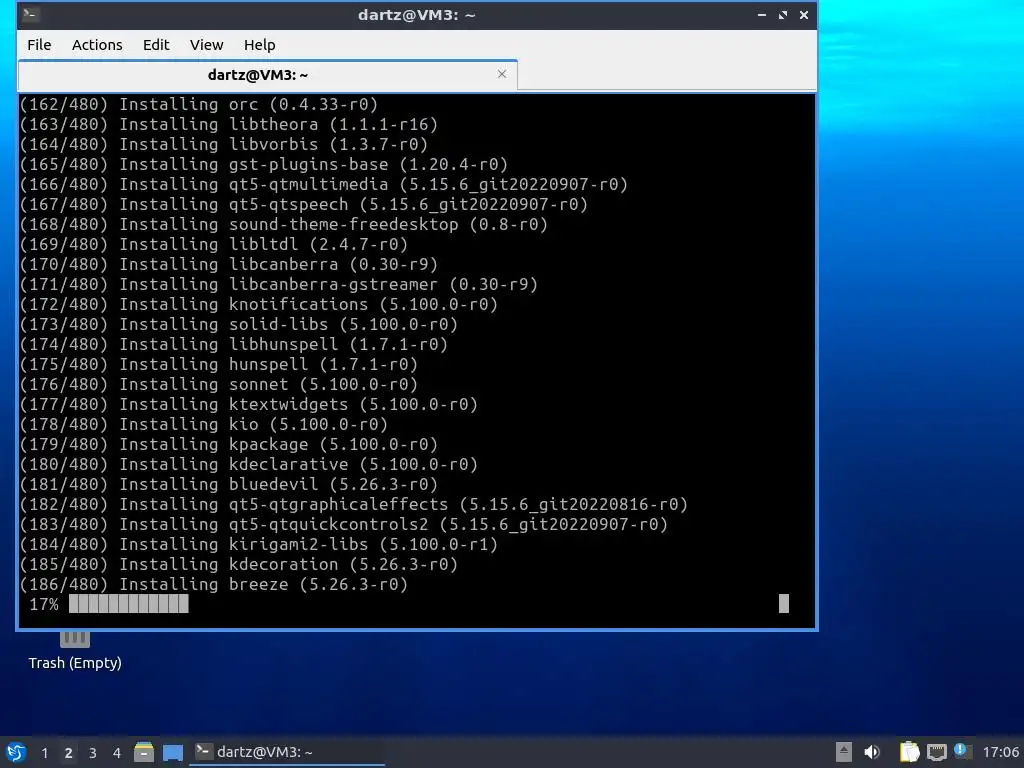1024x768 pixels.
Task: Open the removable media eject icon
Action: pos(844,752)
